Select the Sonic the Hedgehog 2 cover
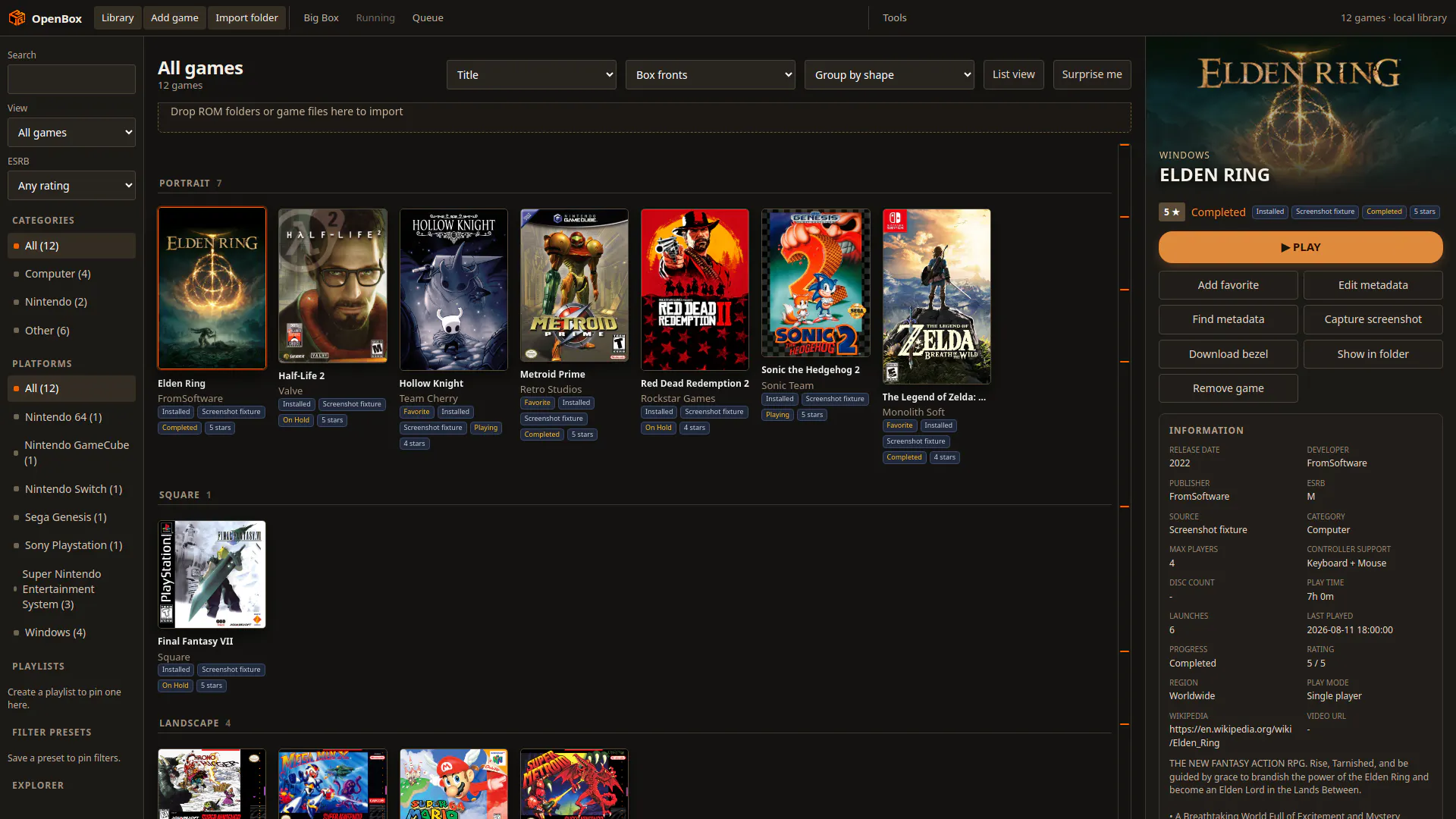 815,283
